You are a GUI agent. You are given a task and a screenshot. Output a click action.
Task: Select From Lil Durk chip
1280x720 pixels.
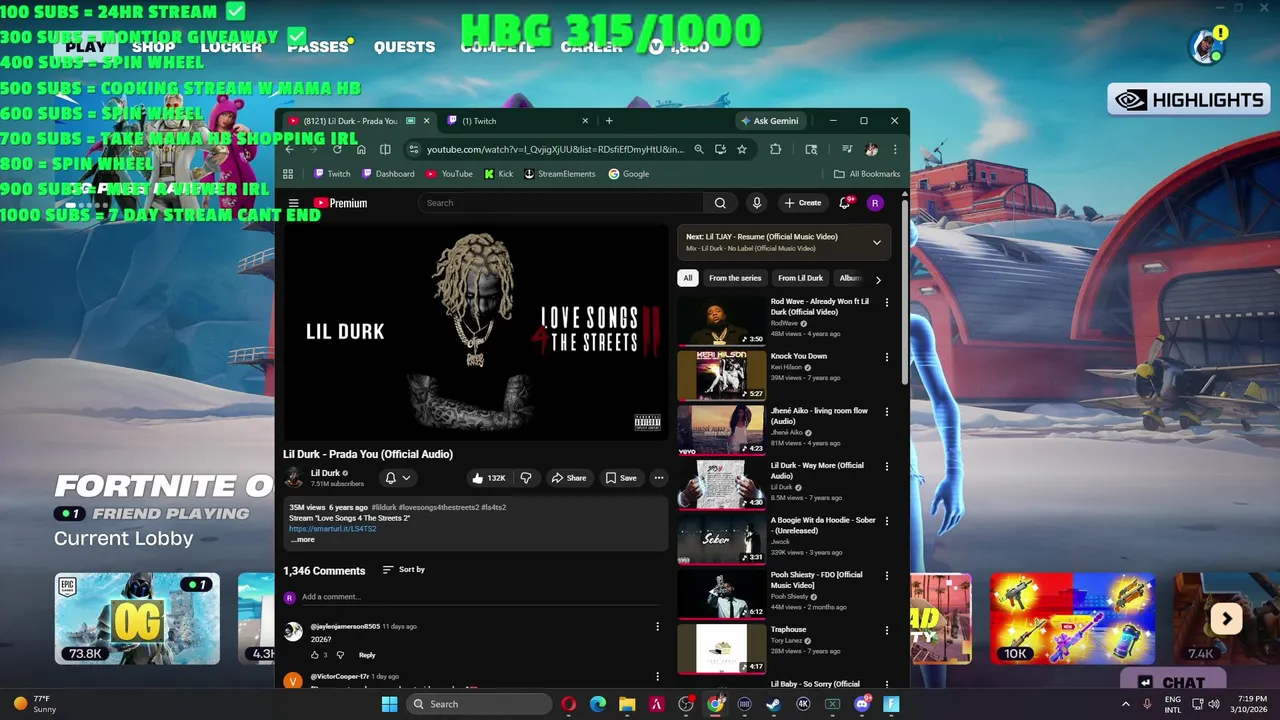coord(800,278)
